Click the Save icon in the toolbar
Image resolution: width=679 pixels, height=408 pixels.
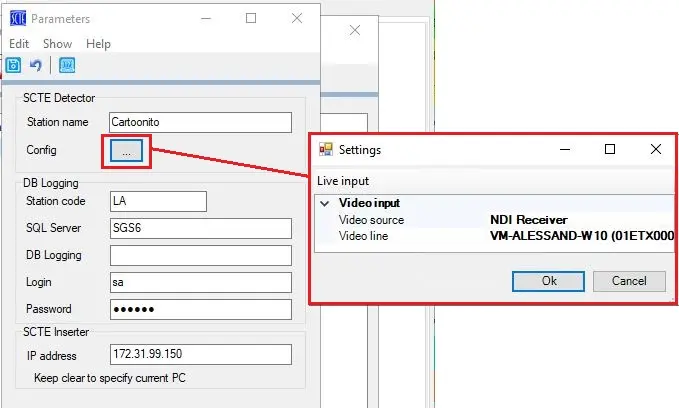pos(15,66)
